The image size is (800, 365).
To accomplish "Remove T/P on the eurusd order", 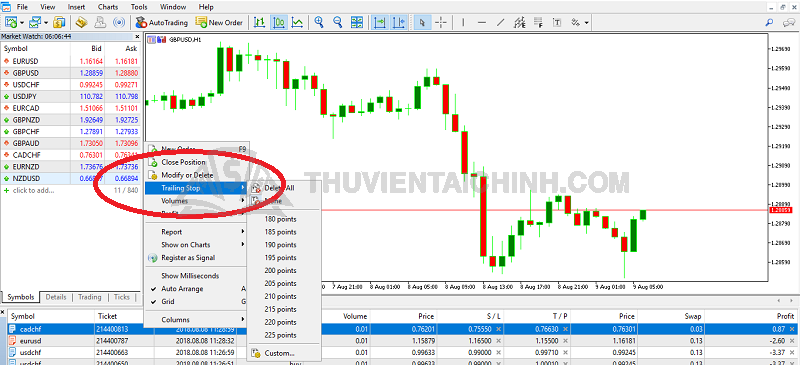I will pyautogui.click(x=565, y=342).
